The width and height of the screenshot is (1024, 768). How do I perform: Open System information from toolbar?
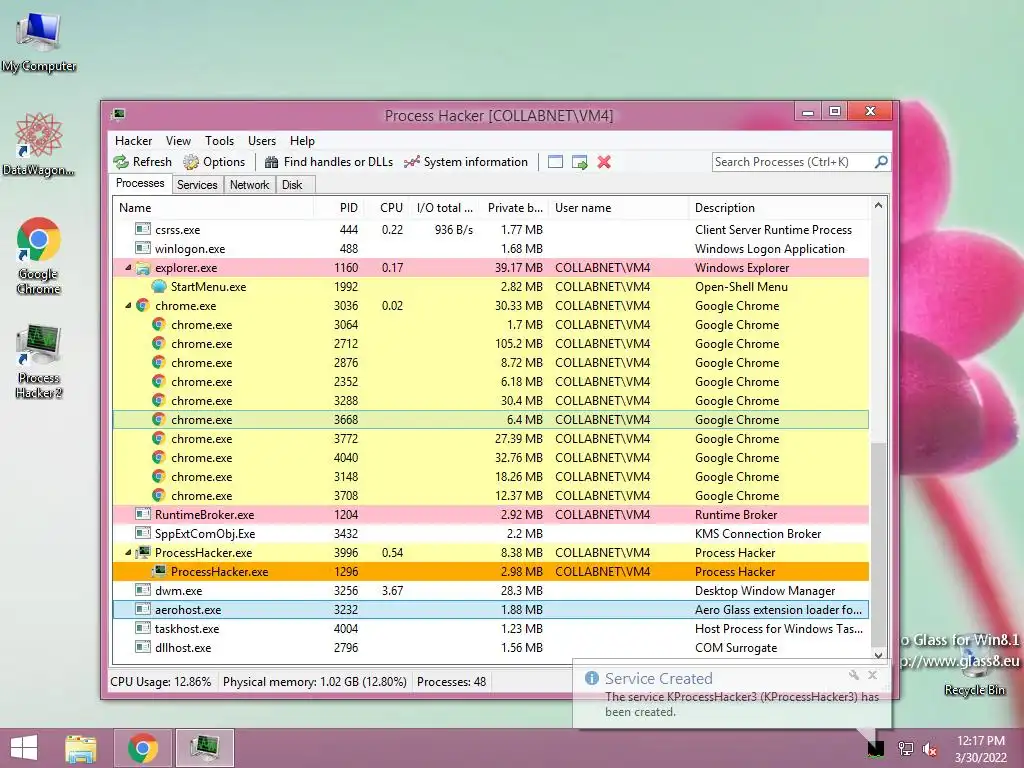coord(466,162)
